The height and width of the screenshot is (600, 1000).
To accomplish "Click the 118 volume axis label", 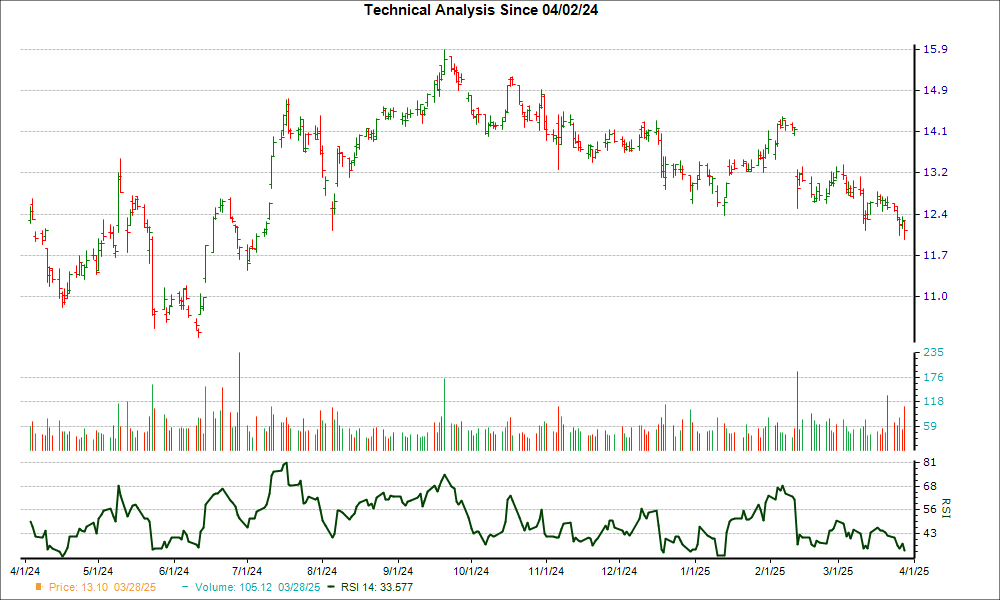I will tap(933, 401).
